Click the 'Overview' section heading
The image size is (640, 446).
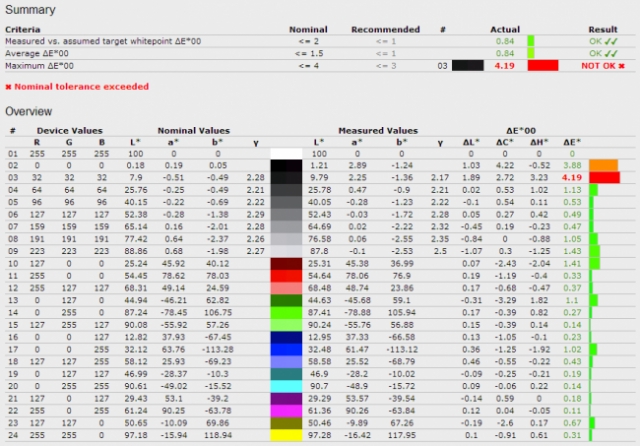point(30,111)
